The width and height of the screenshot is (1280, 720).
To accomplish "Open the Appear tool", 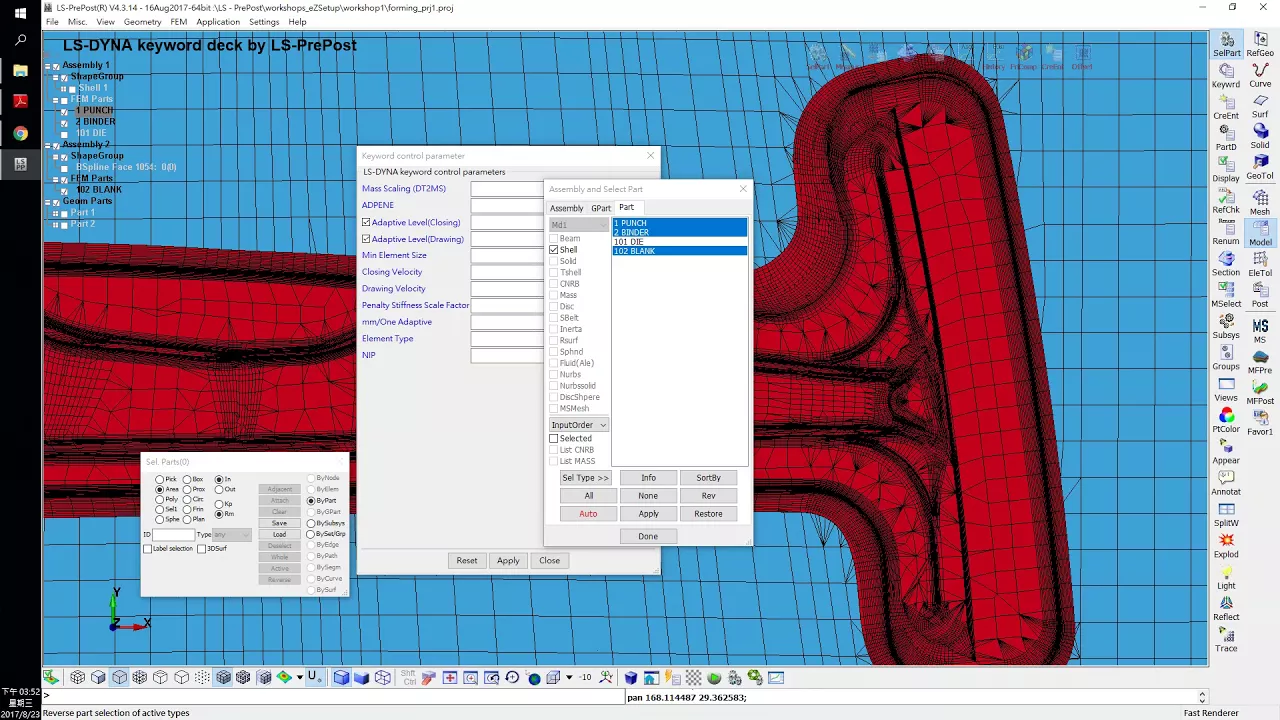I will 1226,452.
